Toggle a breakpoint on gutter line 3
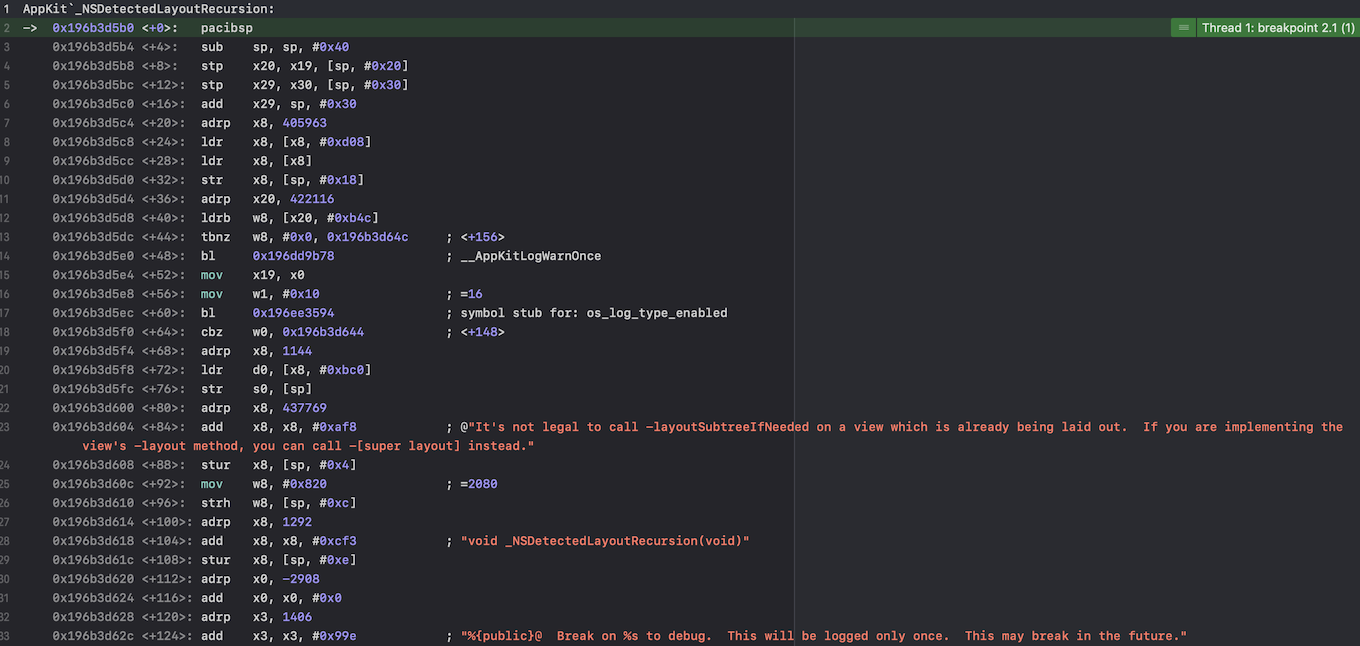Screen dimensions: 1360x646 coord(7,47)
